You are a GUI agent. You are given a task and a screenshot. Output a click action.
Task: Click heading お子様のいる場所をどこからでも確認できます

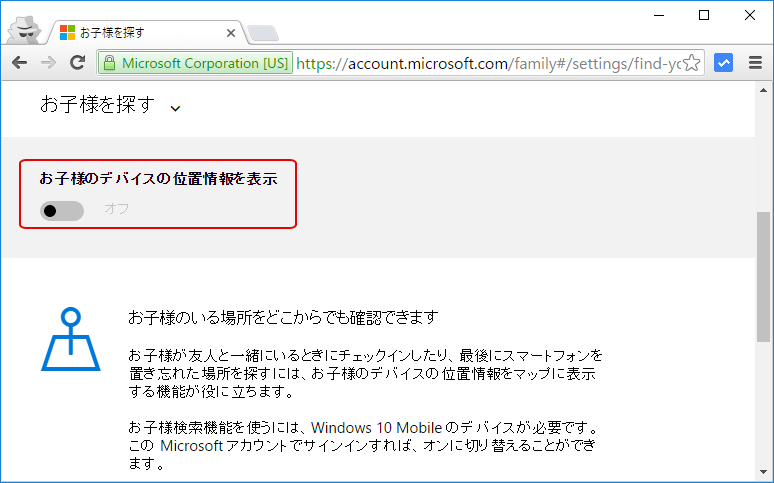[x=283, y=317]
